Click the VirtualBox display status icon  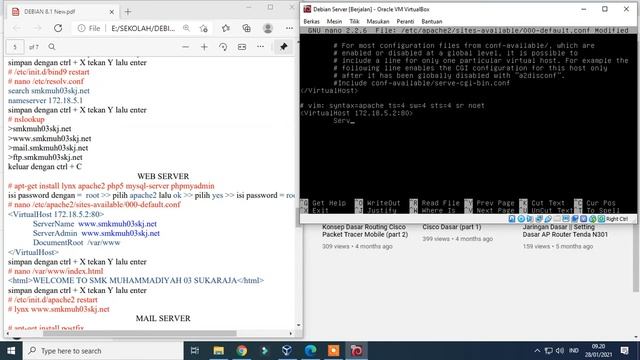566,219
